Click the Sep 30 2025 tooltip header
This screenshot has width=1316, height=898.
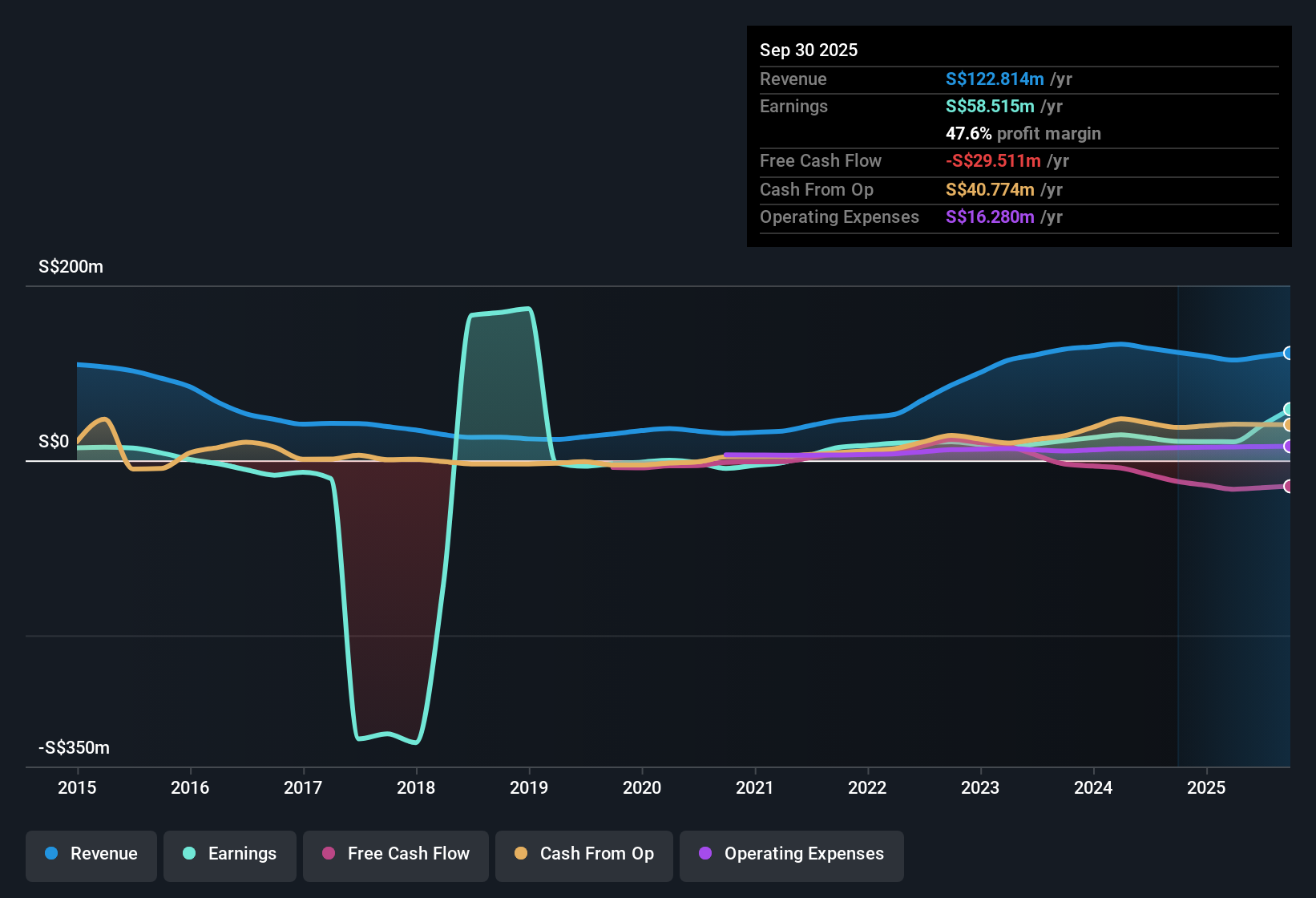click(809, 50)
